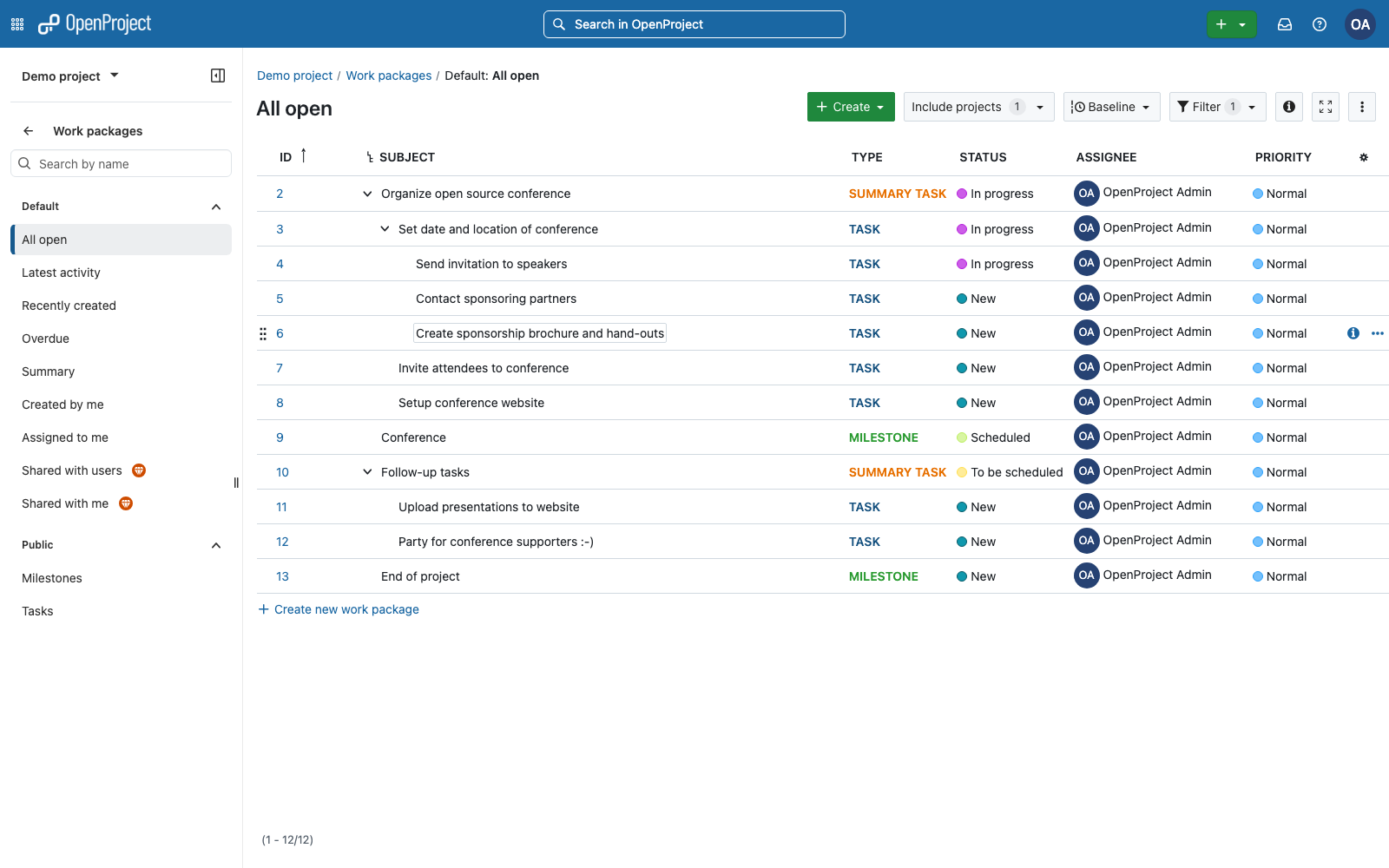Select the All open view
Viewport: 1389px width, 868px height.
point(122,240)
